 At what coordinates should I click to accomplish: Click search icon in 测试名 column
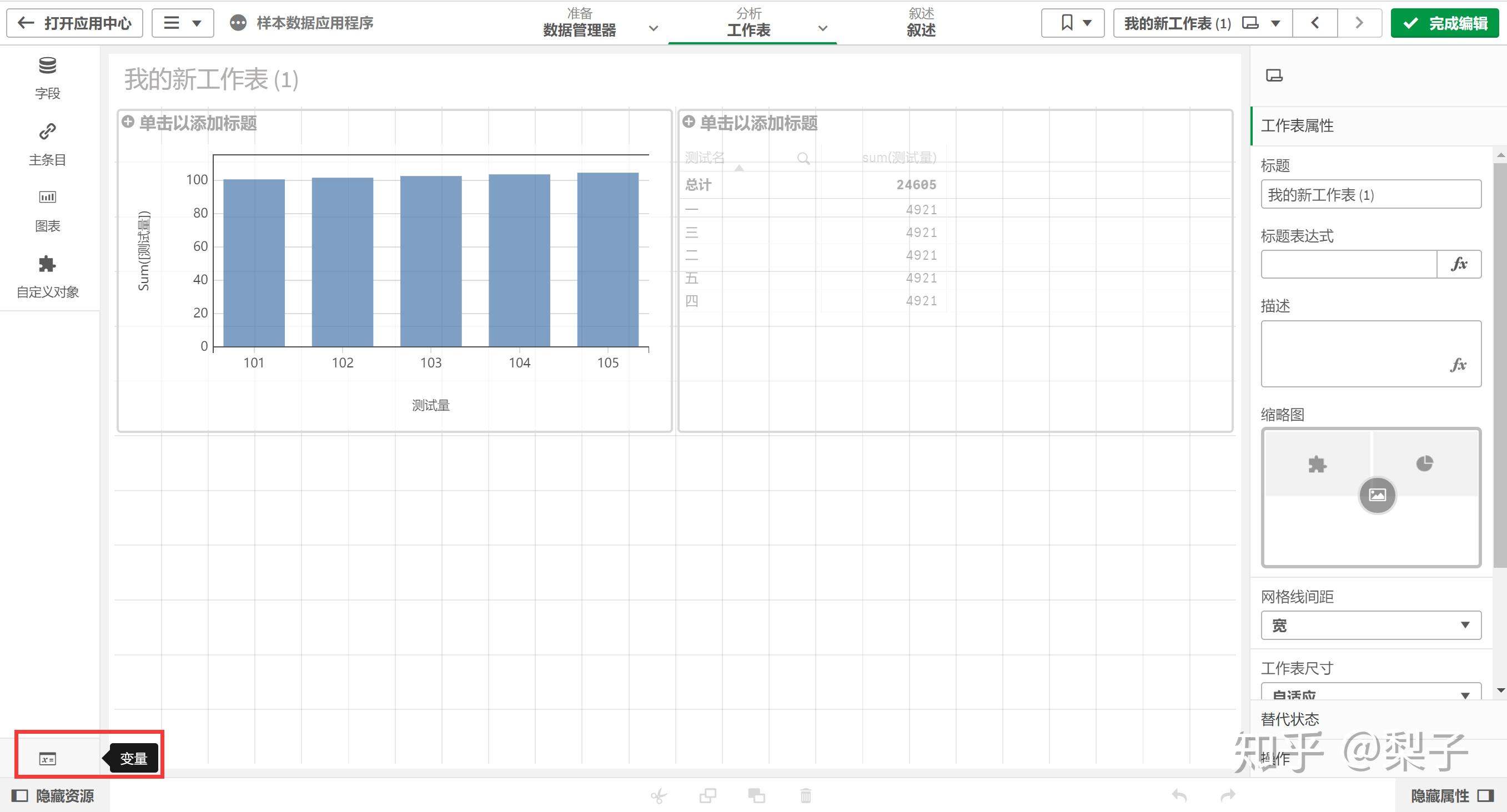tap(803, 158)
